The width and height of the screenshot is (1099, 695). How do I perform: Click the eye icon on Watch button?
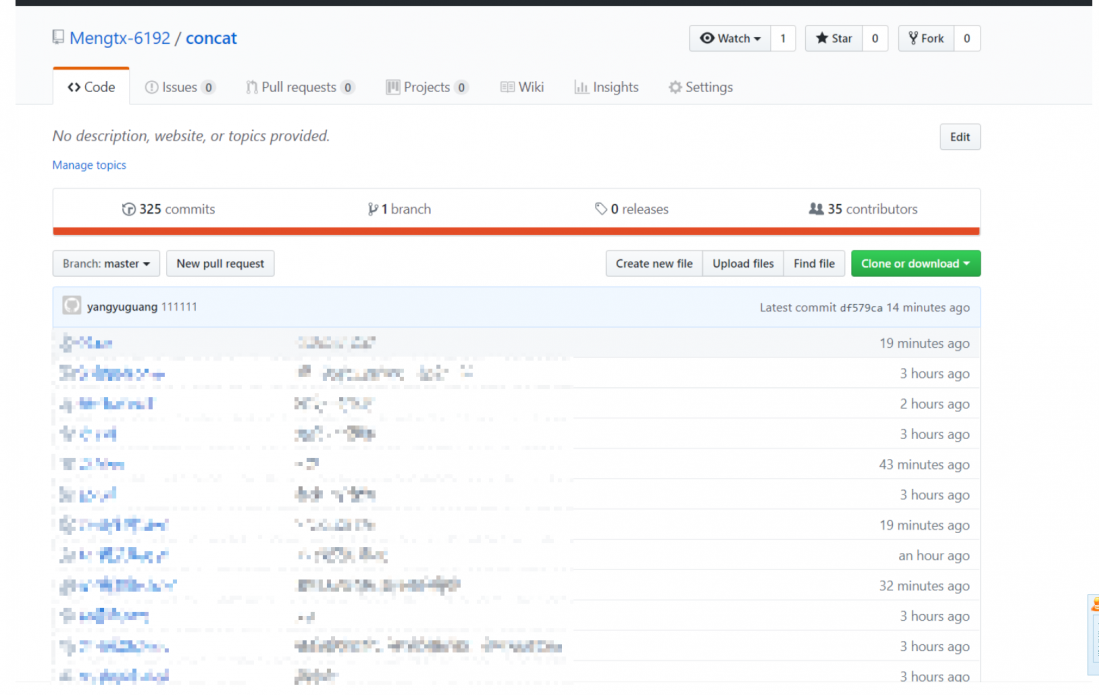point(707,38)
